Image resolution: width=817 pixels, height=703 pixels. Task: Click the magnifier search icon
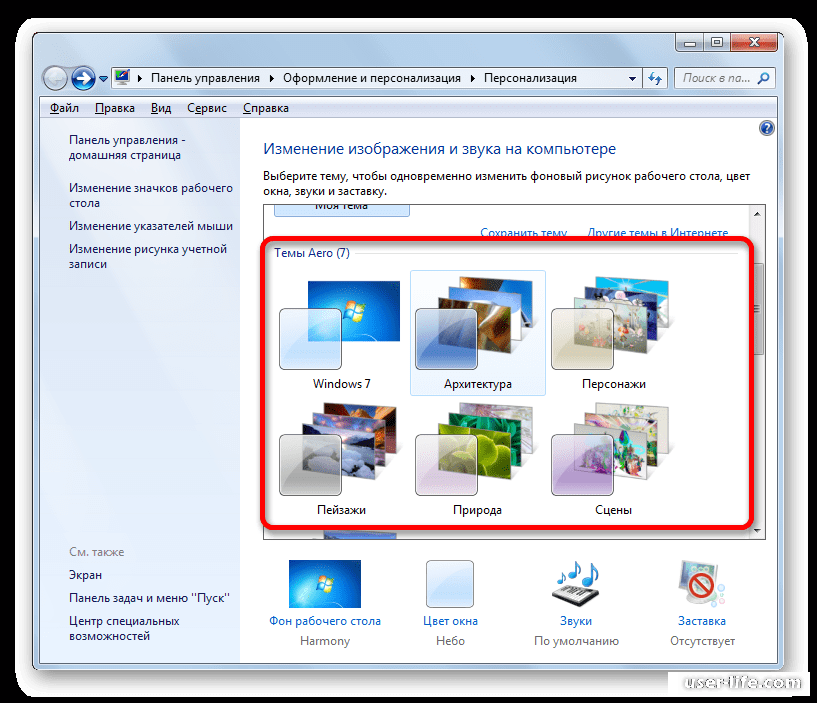[764, 78]
